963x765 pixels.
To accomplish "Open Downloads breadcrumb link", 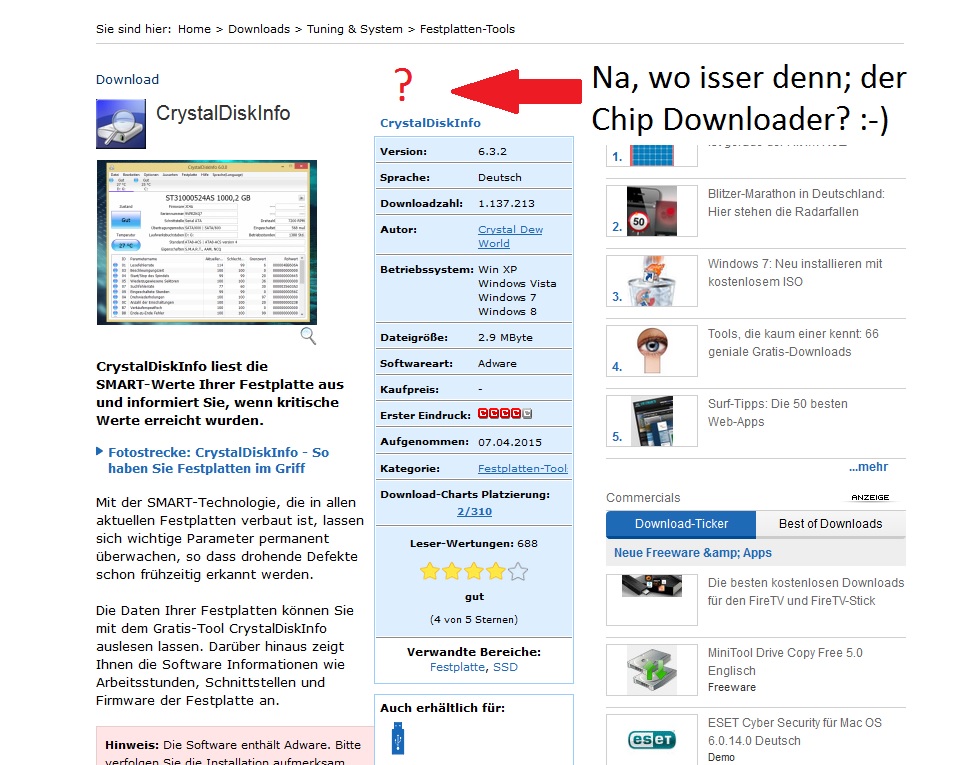I will 259,29.
